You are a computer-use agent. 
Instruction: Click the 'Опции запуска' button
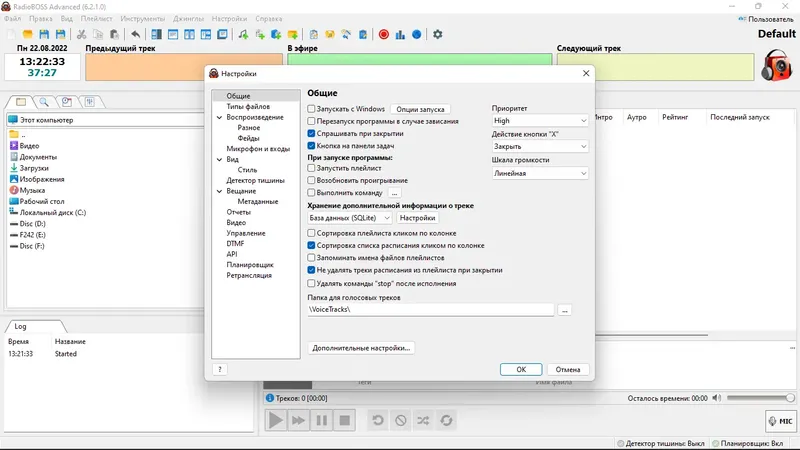point(420,109)
